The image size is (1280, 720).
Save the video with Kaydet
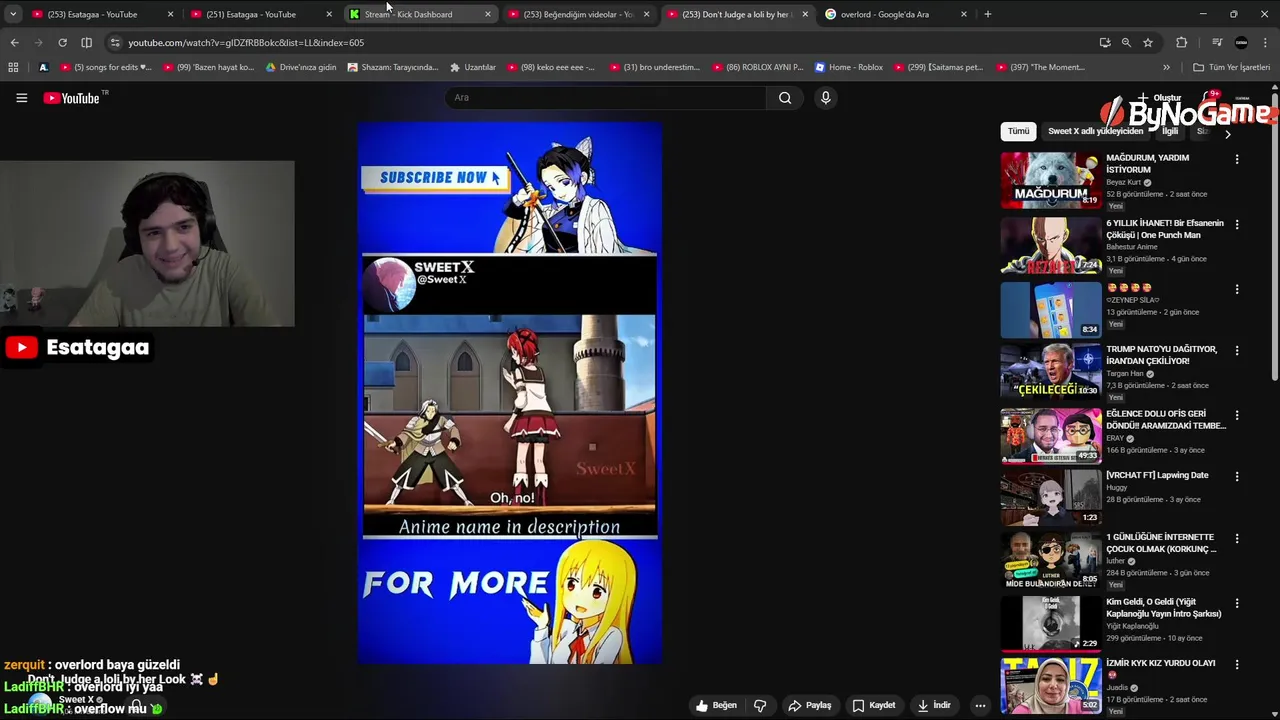tap(873, 705)
